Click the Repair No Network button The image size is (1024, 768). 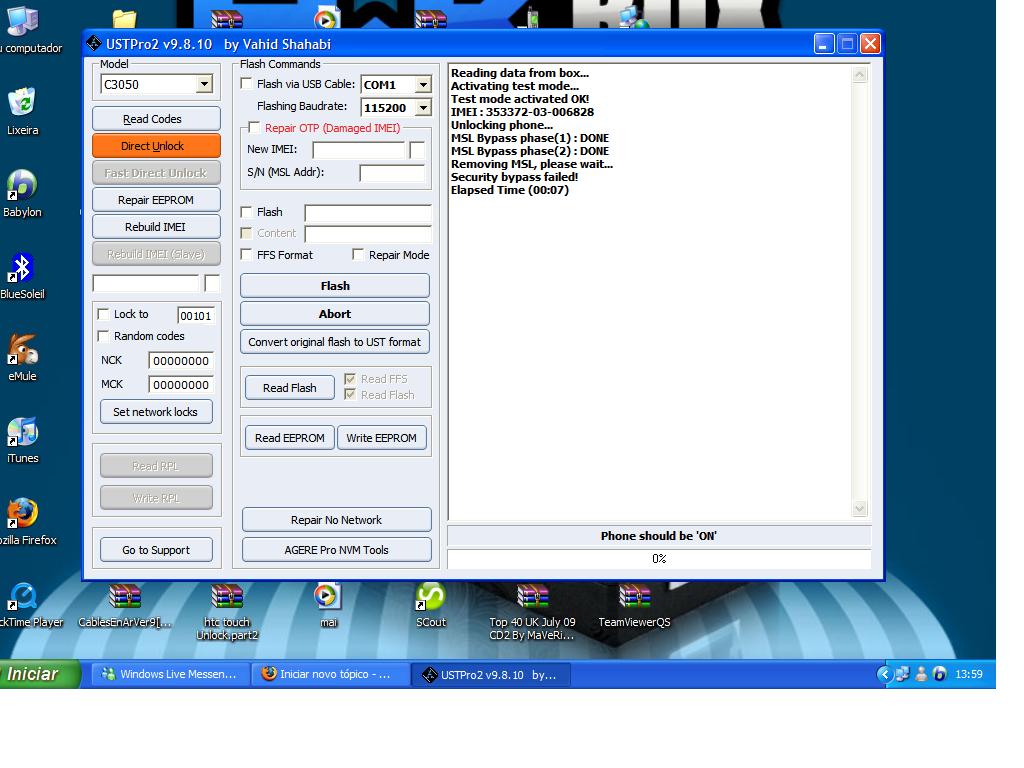click(336, 520)
